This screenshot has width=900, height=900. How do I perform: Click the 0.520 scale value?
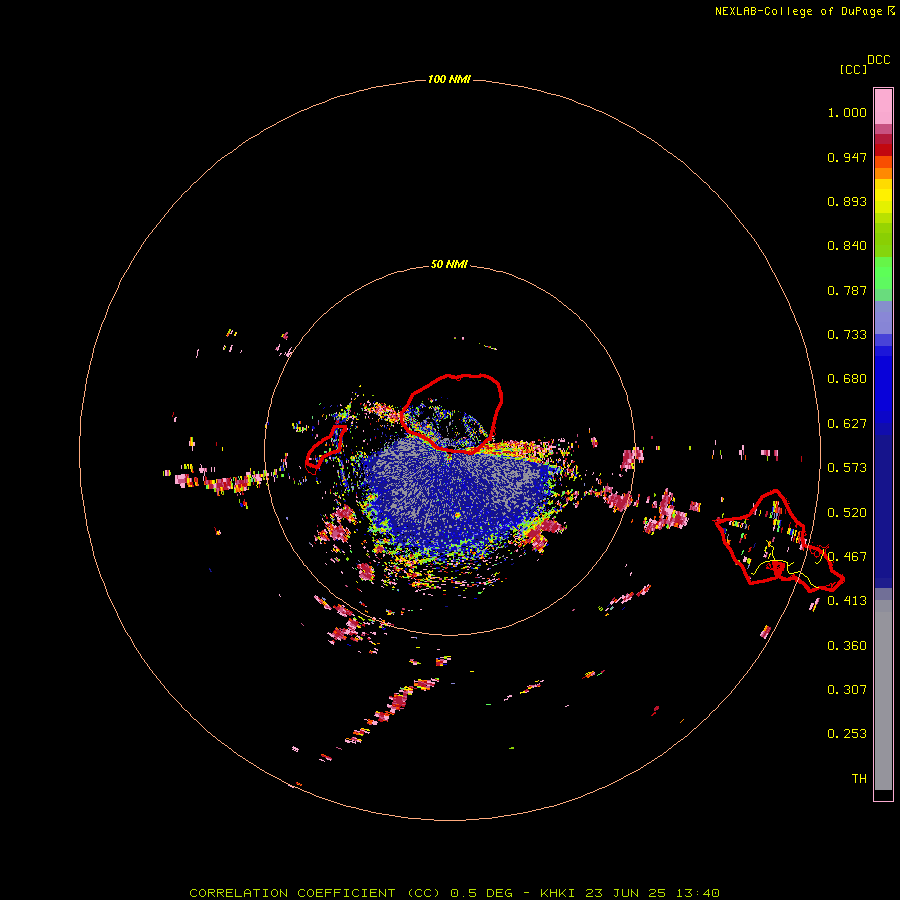(847, 512)
